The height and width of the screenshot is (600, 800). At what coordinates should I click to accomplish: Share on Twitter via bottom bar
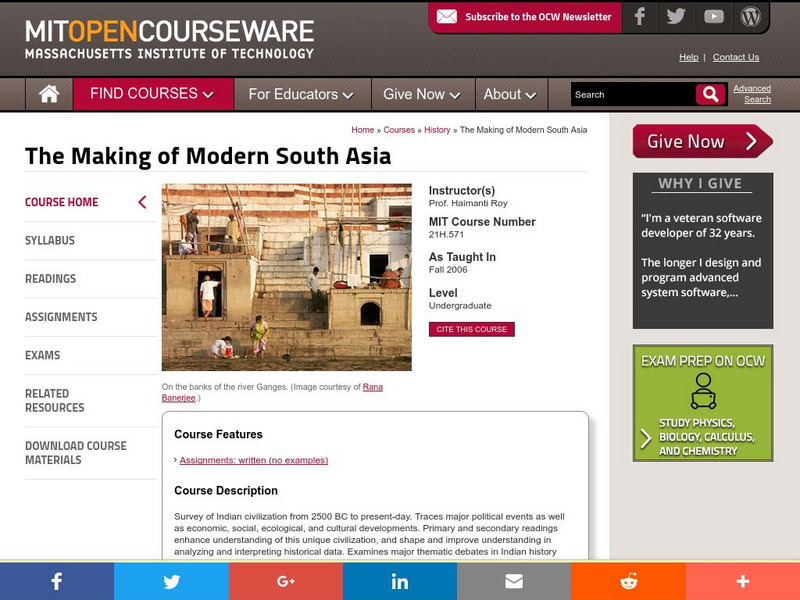(171, 581)
